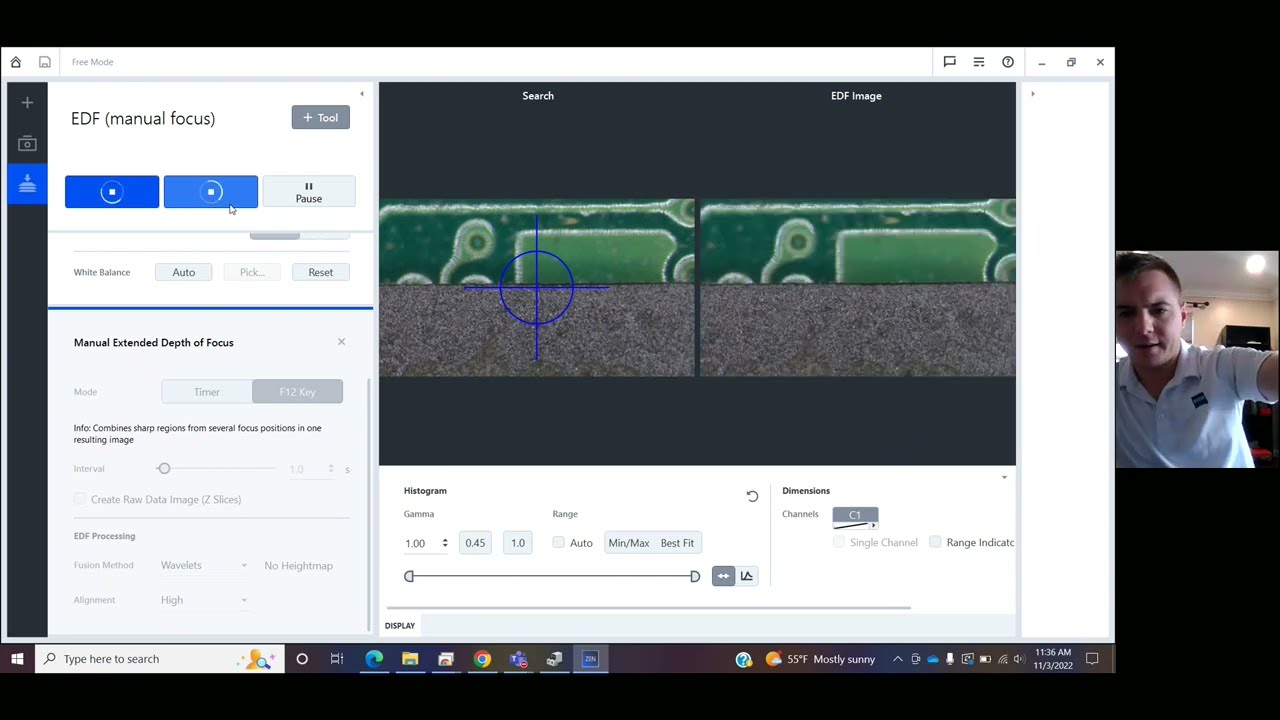Enable the Single Channel checkbox
Screen dimensions: 1280x720
click(x=839, y=542)
